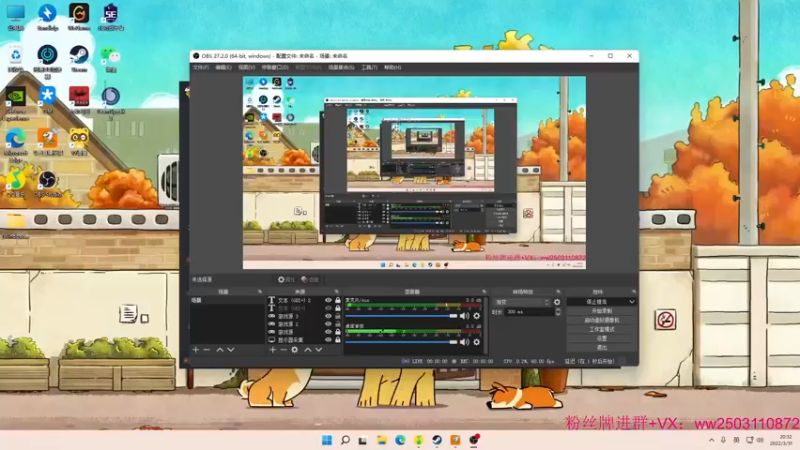The image size is (800, 450).
Task: Remove selected source with minus icon
Action: point(284,350)
